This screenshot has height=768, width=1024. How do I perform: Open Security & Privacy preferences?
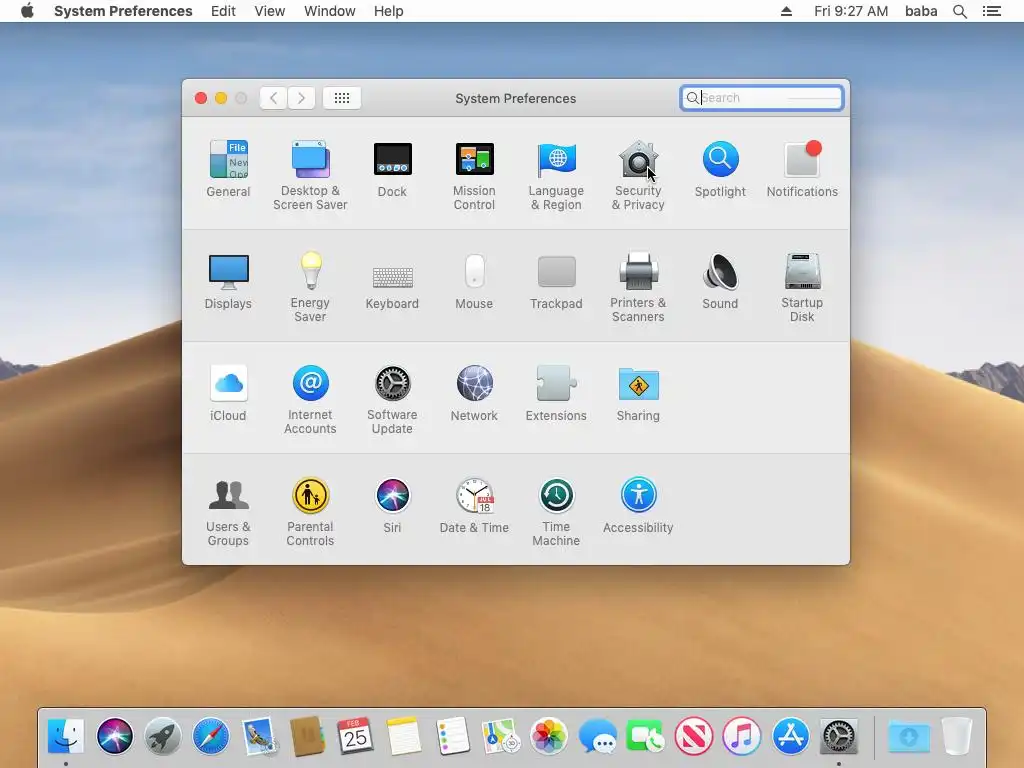click(638, 175)
